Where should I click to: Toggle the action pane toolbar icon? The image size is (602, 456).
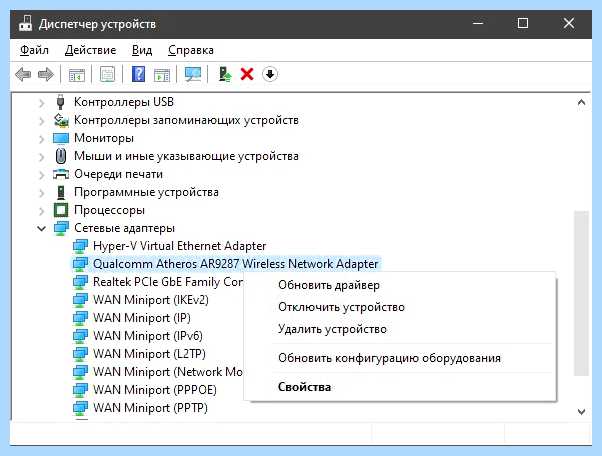point(162,74)
